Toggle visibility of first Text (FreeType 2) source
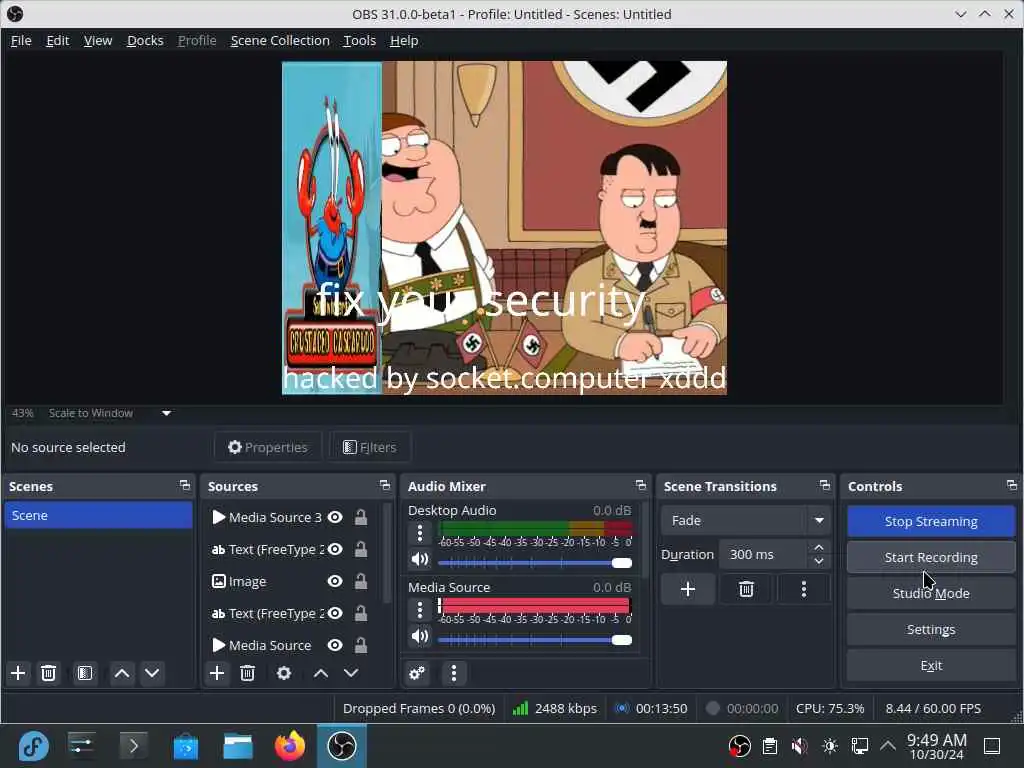This screenshot has width=1024, height=768. coord(335,549)
